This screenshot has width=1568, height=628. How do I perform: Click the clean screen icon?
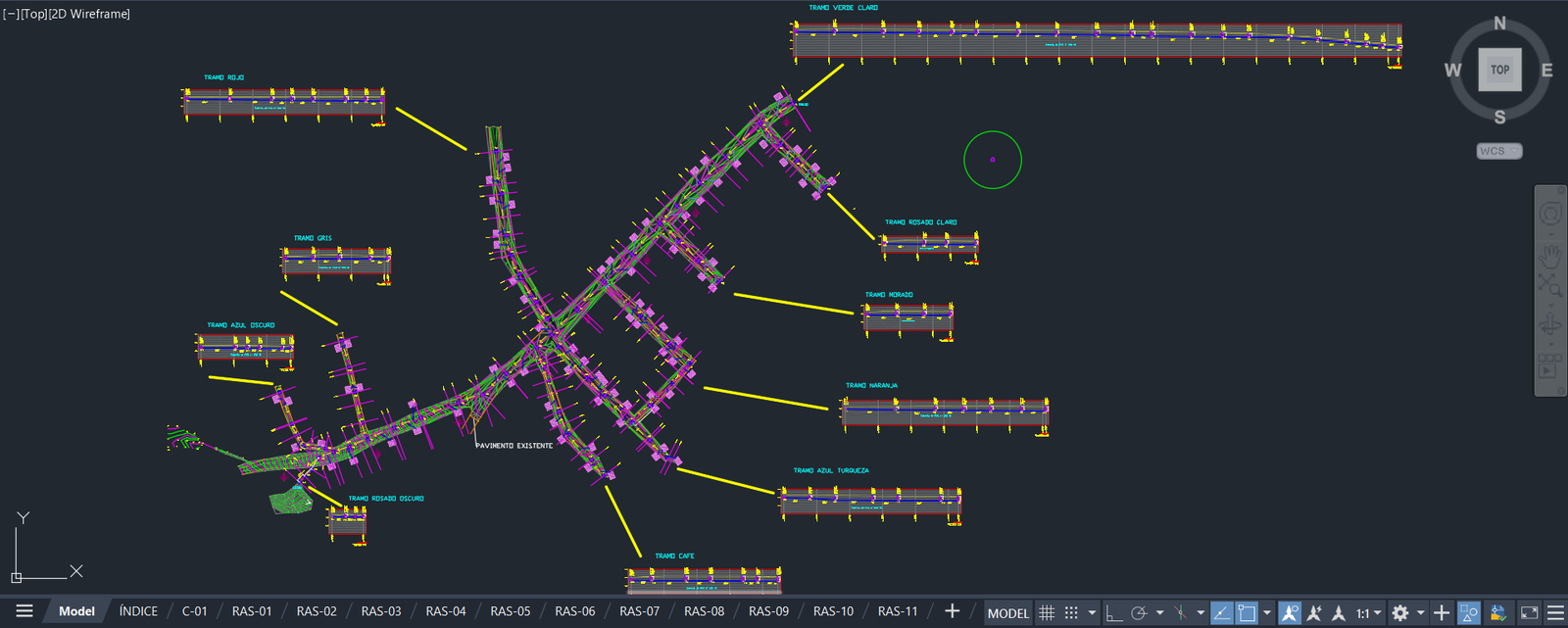(1529, 612)
